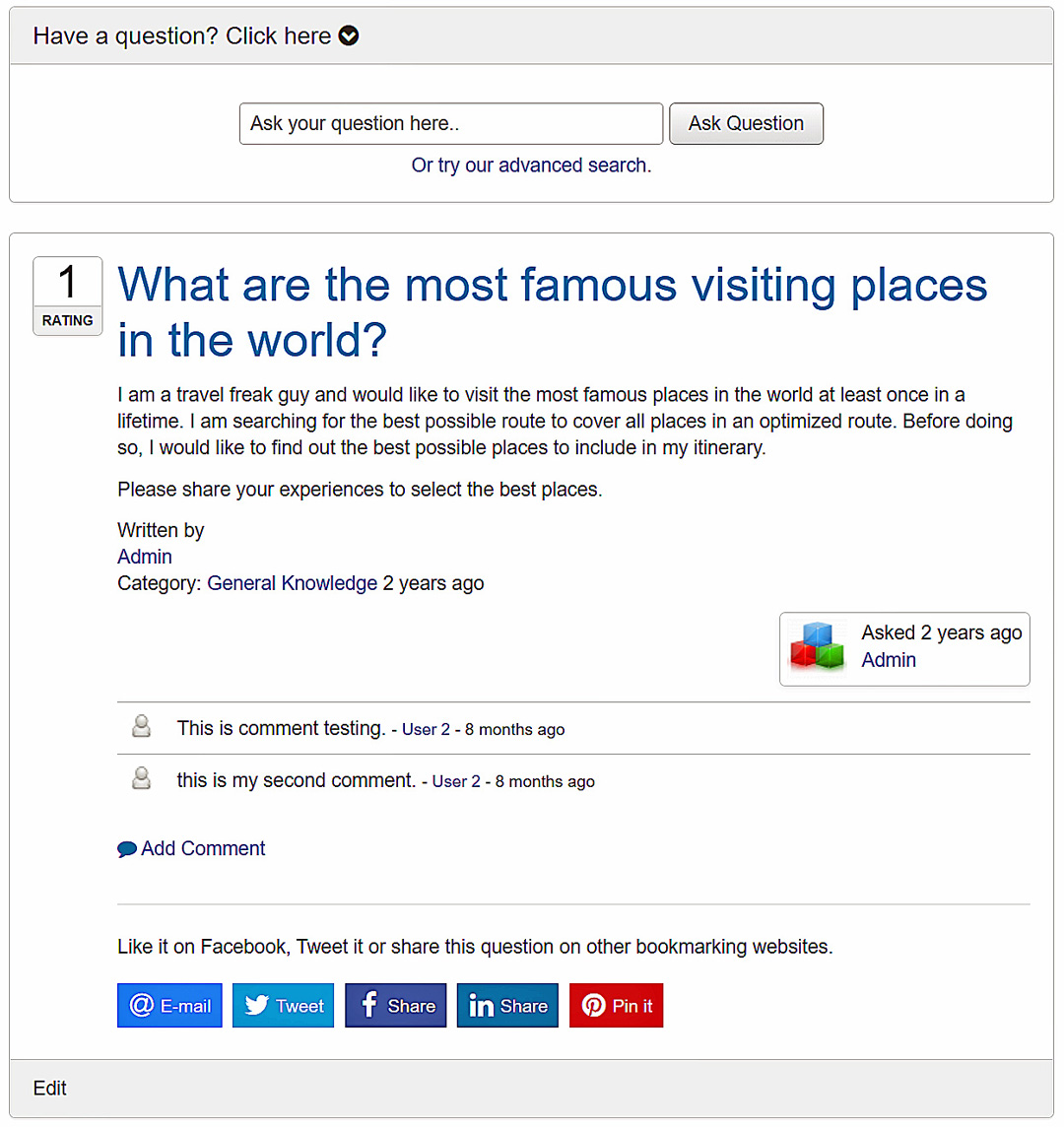Pin the question on Pinterest

click(616, 1006)
